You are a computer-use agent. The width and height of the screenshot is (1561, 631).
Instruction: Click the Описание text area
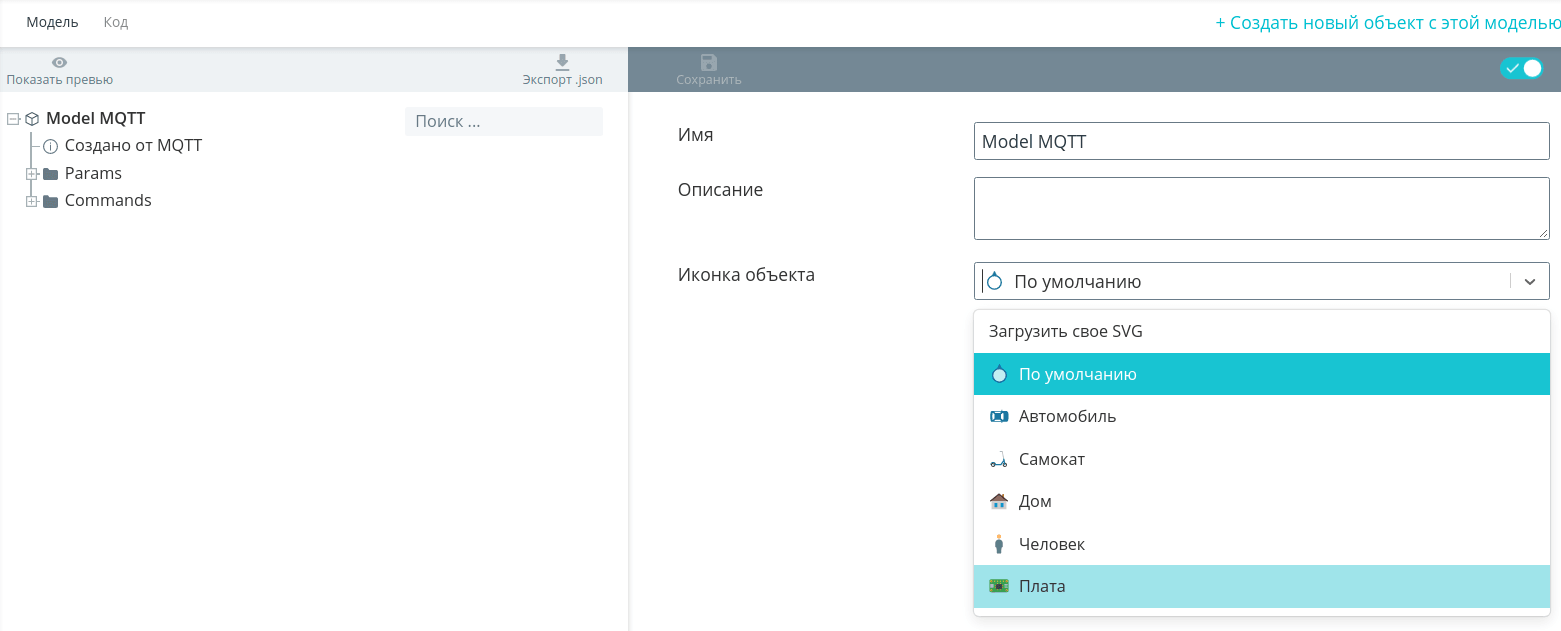click(x=1262, y=208)
